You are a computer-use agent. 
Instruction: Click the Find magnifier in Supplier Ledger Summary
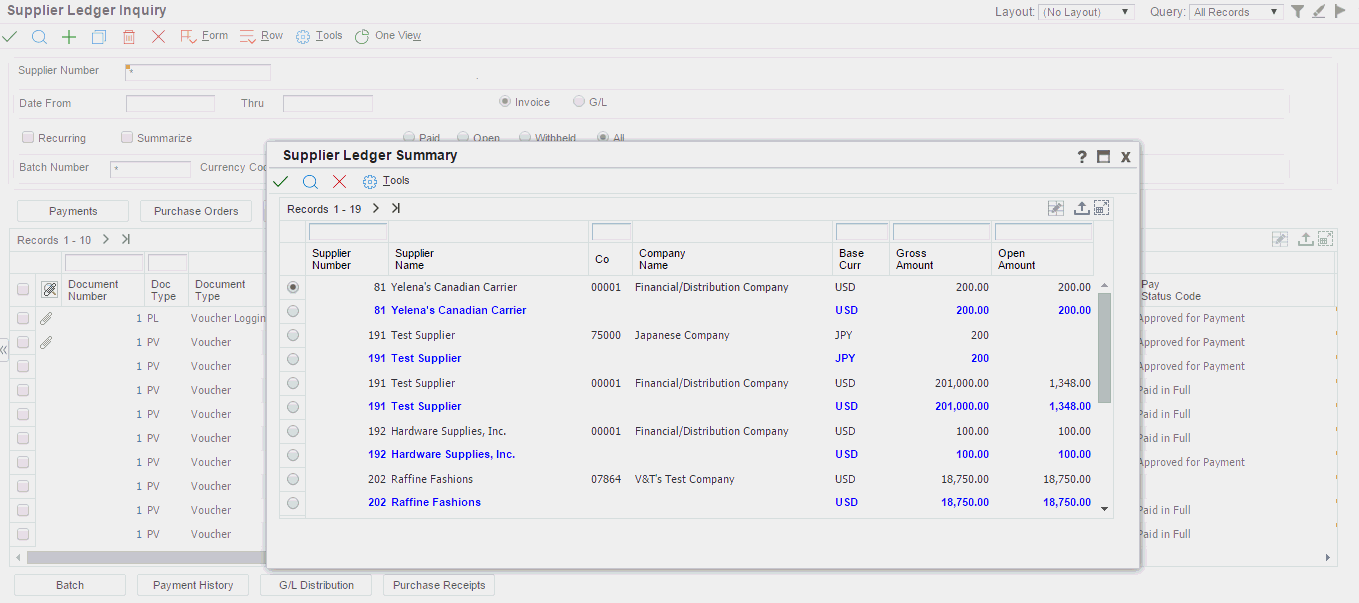(x=310, y=182)
